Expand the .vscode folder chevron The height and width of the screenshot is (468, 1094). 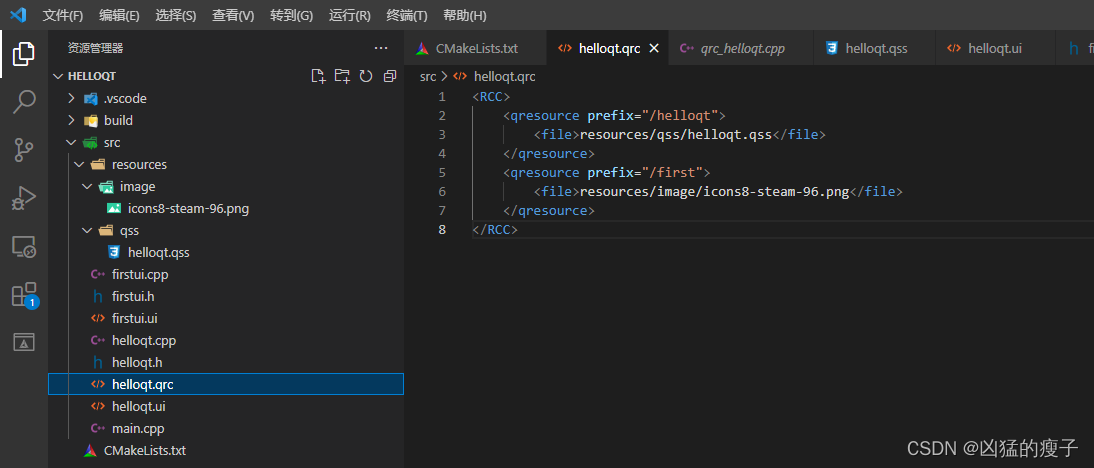click(x=70, y=99)
